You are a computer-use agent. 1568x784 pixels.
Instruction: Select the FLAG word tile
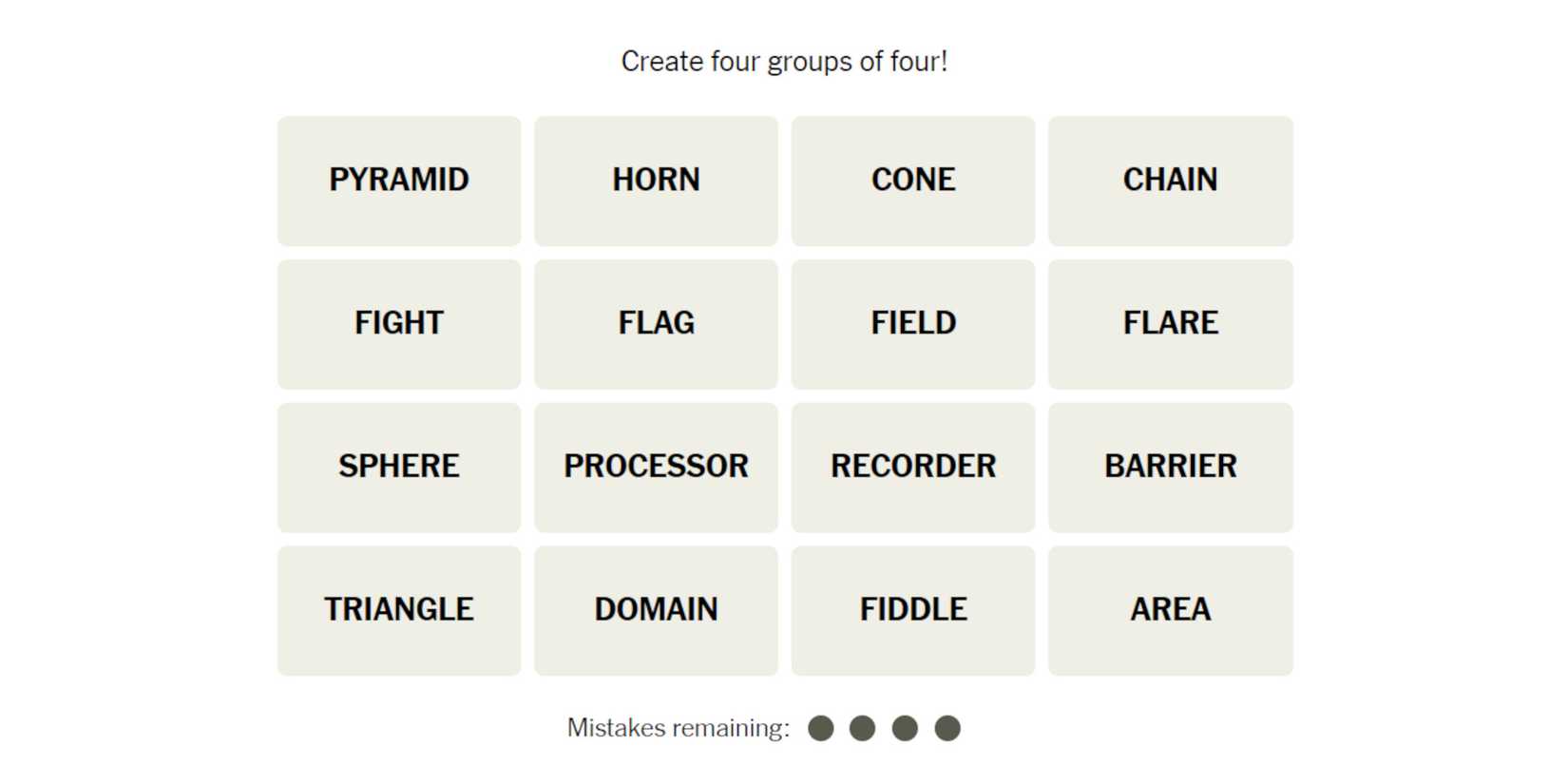pos(656,324)
